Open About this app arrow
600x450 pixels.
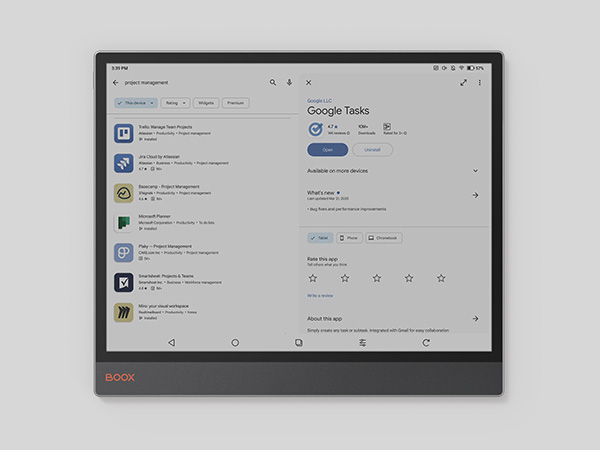click(x=475, y=318)
